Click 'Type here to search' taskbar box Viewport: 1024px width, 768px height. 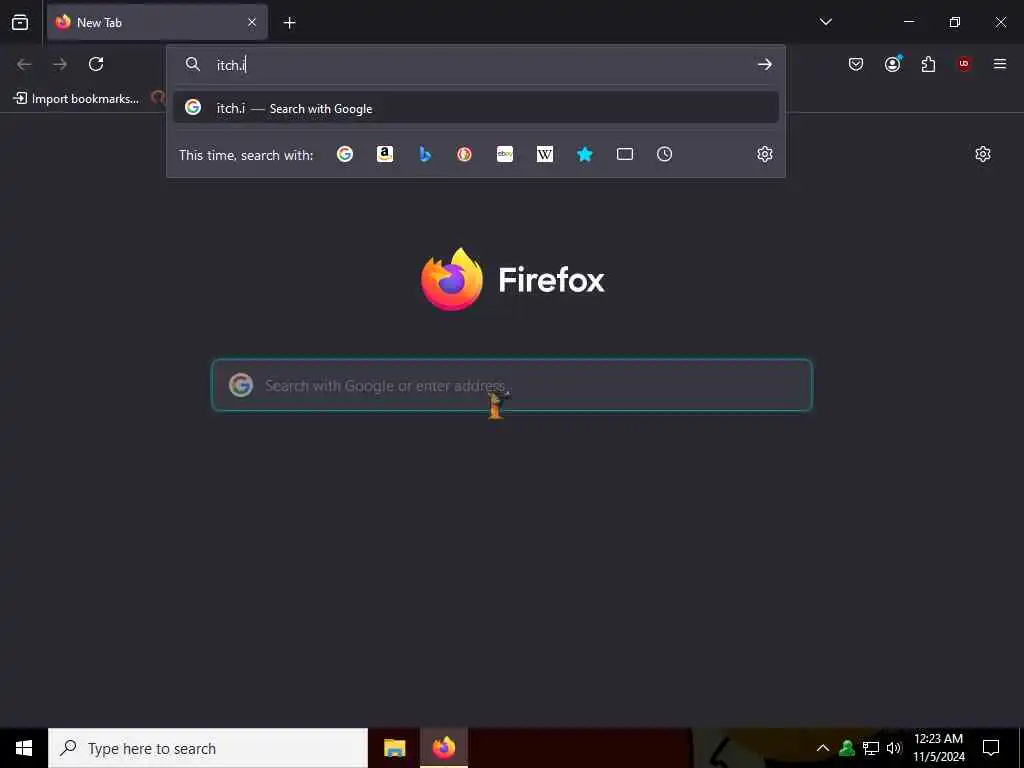[x=208, y=748]
